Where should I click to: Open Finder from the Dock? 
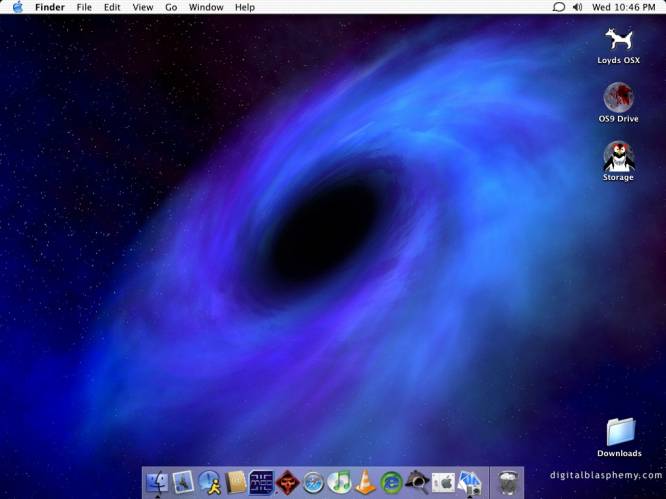tap(158, 482)
